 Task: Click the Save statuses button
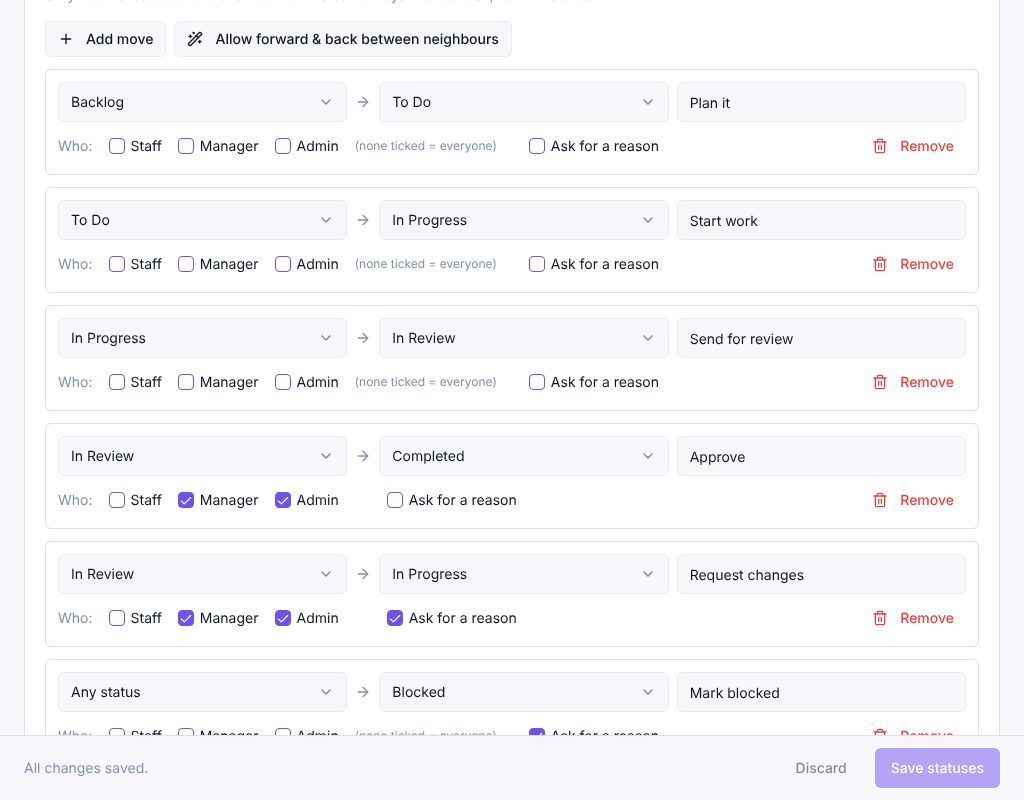[937, 768]
